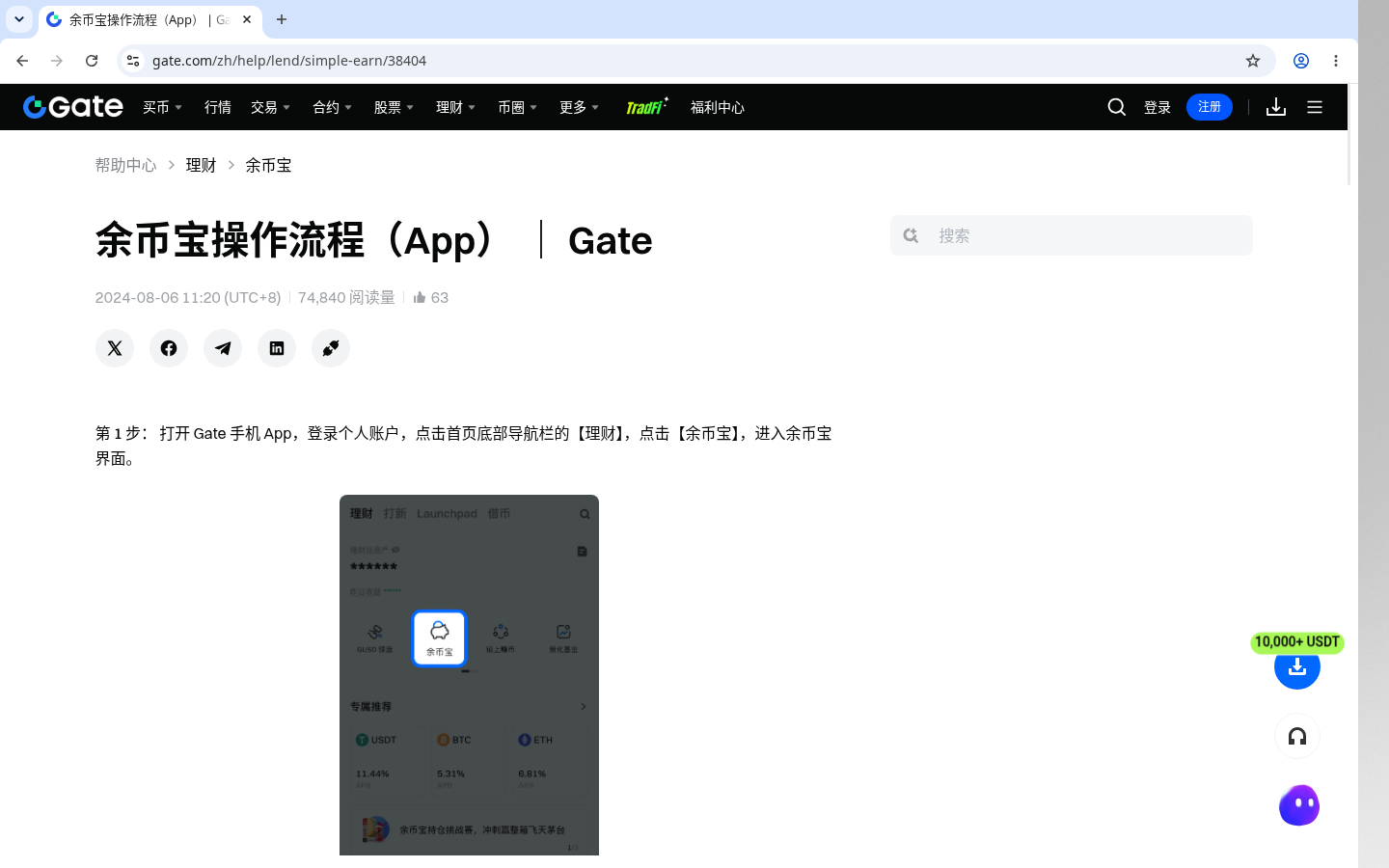This screenshot has height=868, width=1389.
Task: Open the app screenshot image
Action: tap(469, 675)
